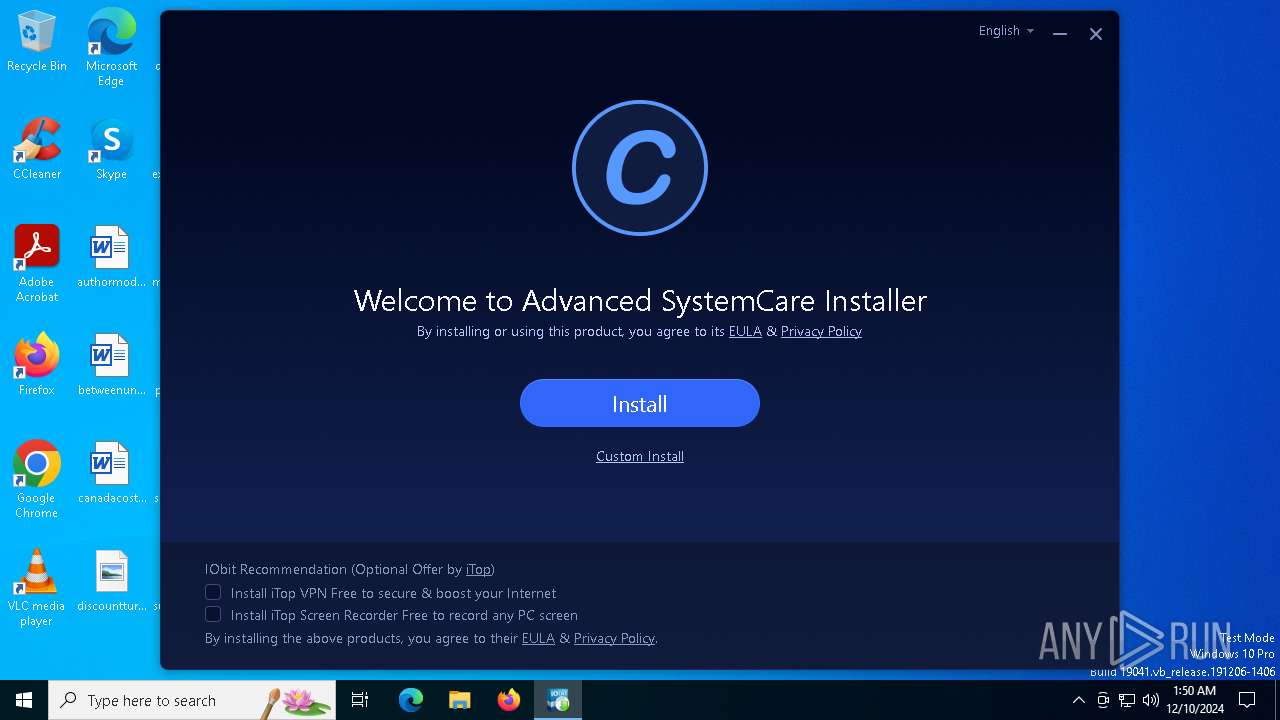This screenshot has height=720, width=1280.
Task: Select the Firefox desktop shortcut
Action: 37,365
